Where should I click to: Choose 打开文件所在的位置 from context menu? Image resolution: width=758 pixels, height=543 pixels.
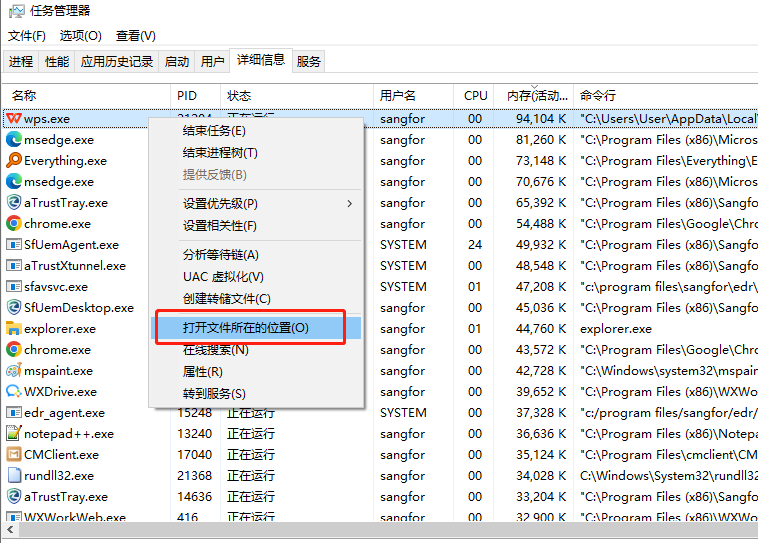[246, 328]
